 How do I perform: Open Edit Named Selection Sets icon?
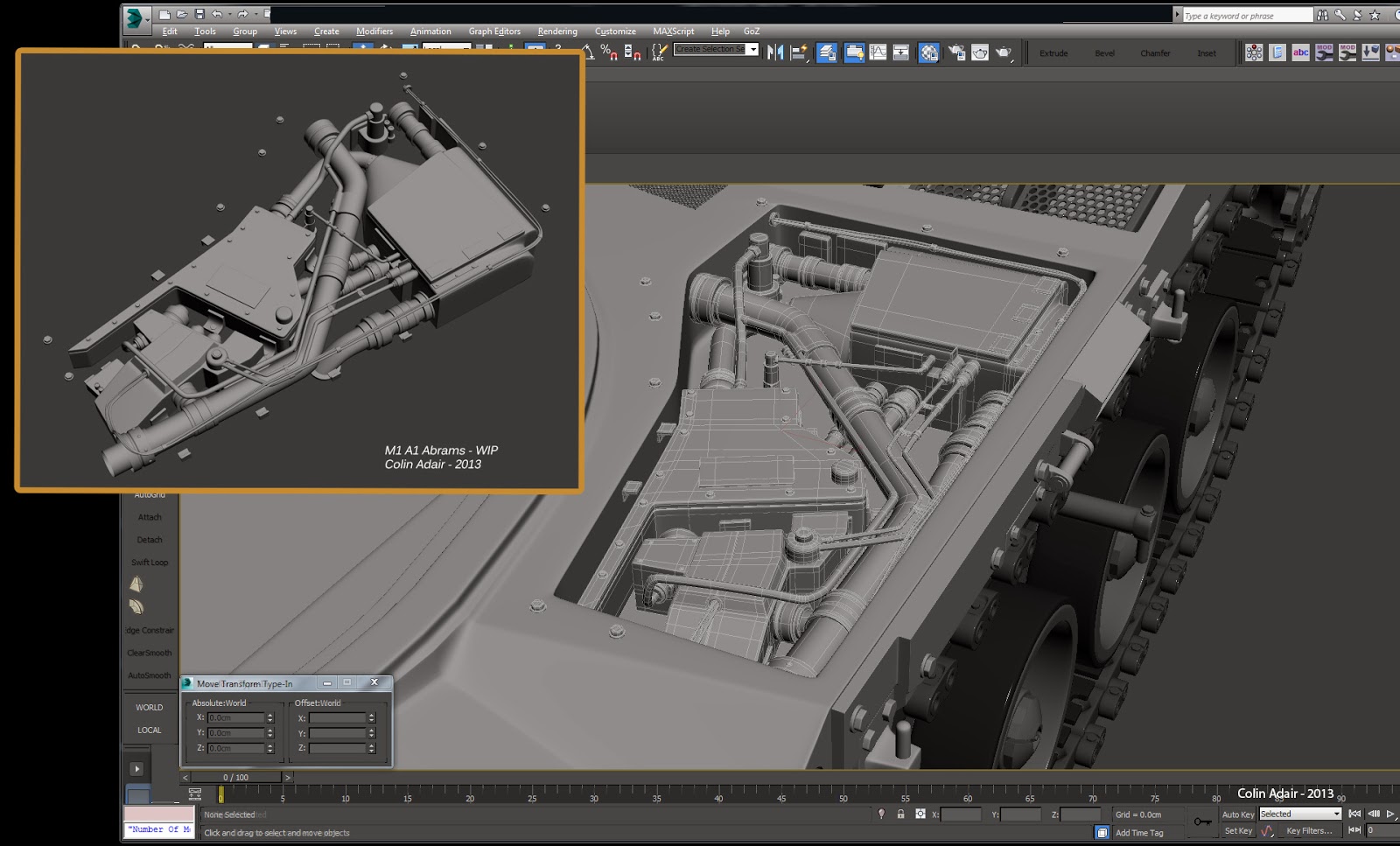(659, 52)
